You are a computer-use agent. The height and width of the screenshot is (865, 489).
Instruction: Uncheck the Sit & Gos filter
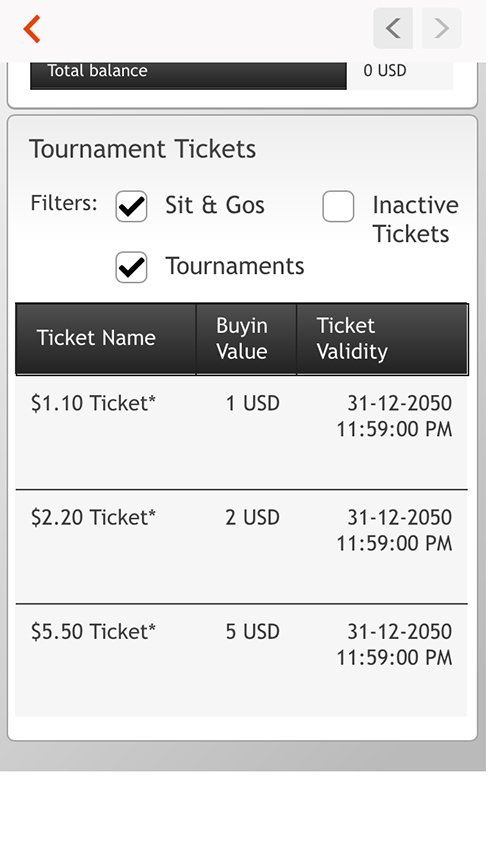(131, 206)
